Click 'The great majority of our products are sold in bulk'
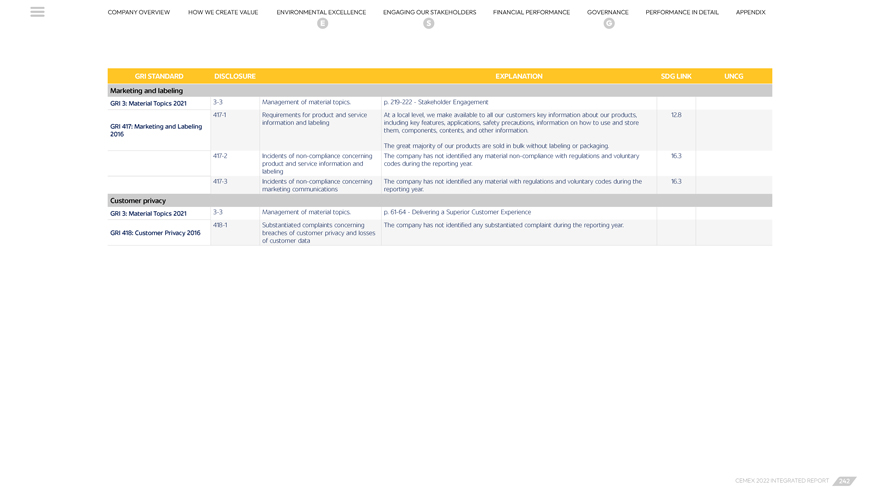The width and height of the screenshot is (880, 495). click(x=496, y=145)
